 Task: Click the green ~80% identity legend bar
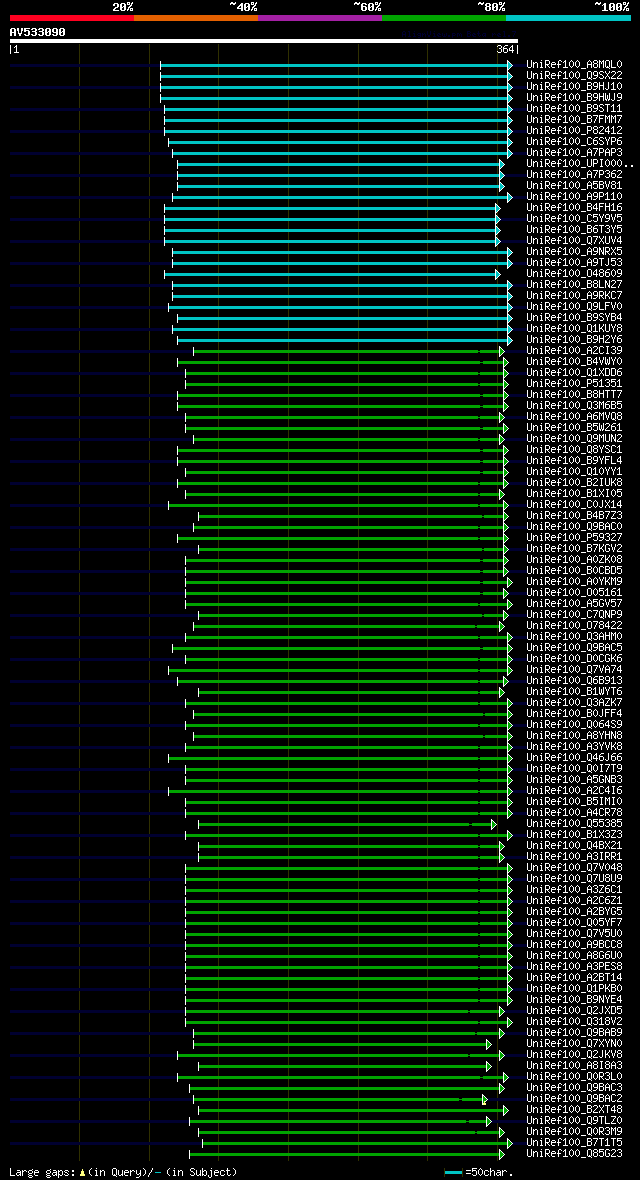444,17
